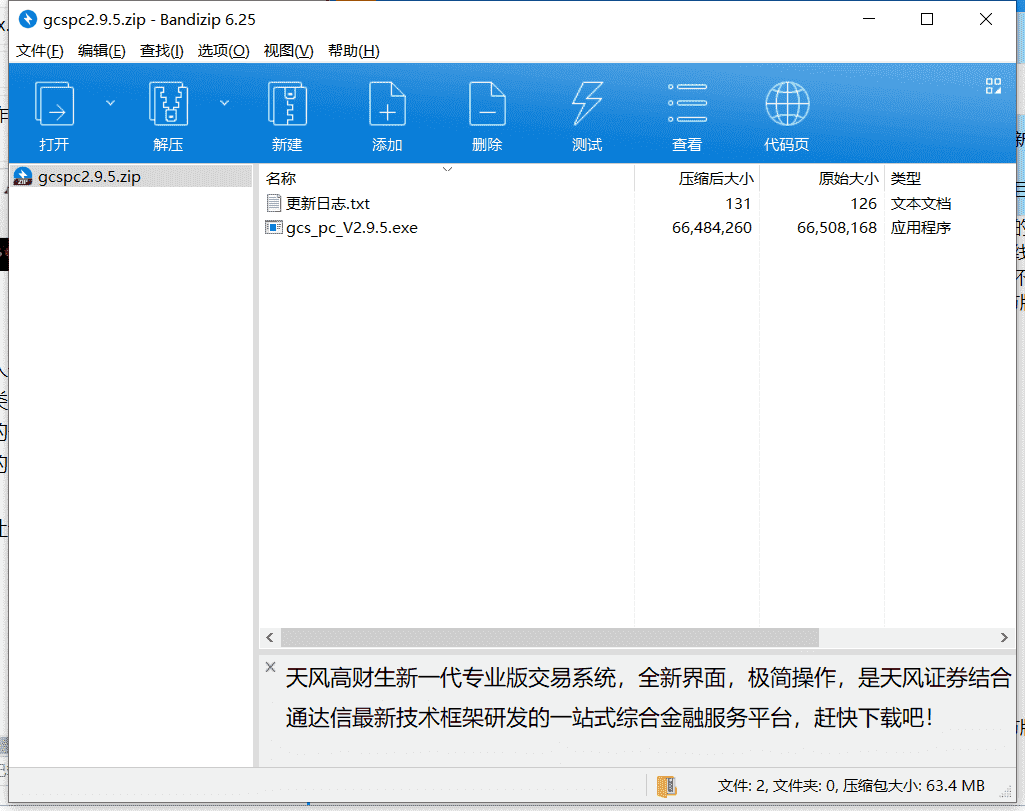Click the horizontal scrollbar right arrow
Viewport: 1025px width, 811px height.
point(1004,637)
